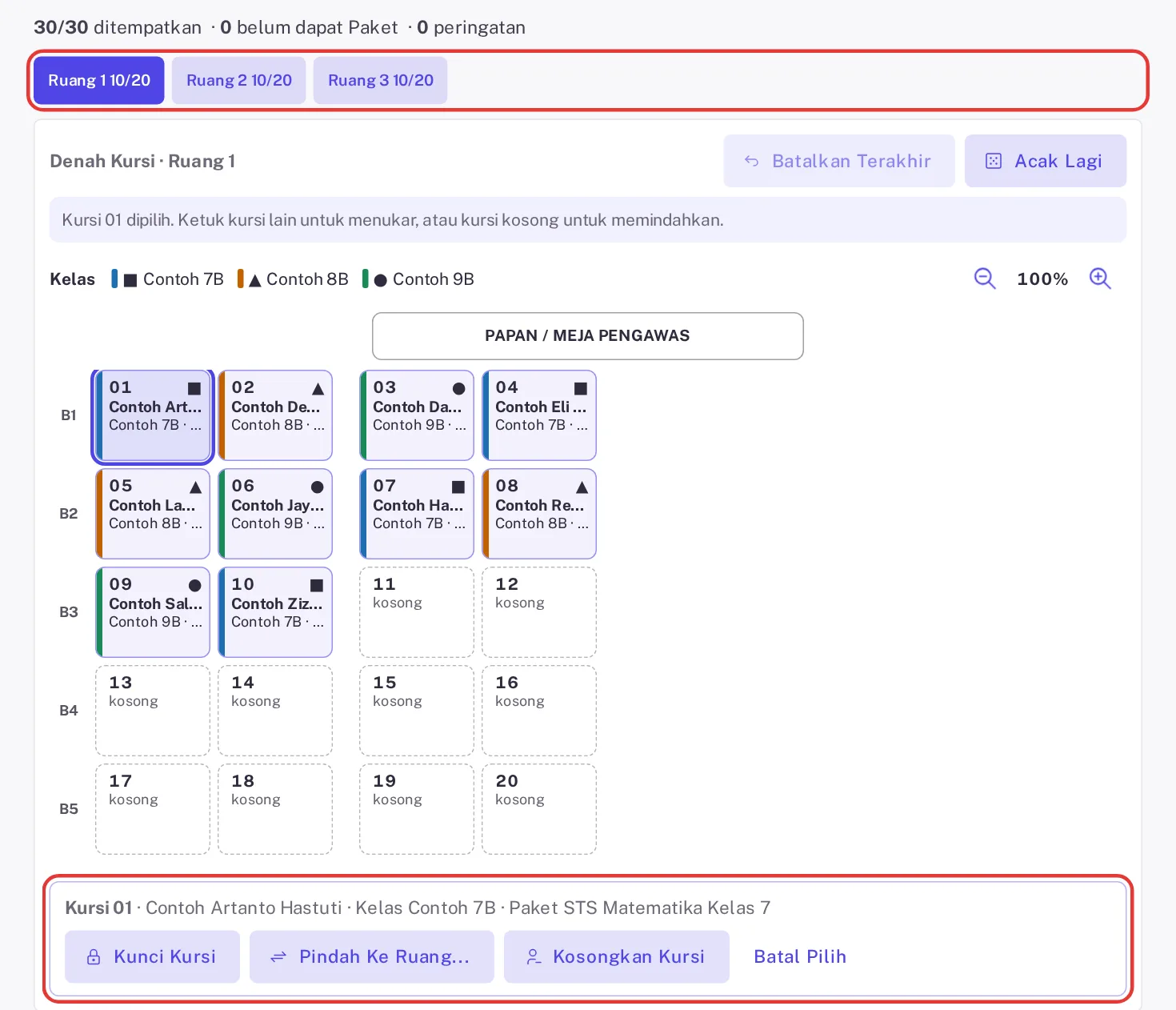The height and width of the screenshot is (1010, 1176).
Task: Select empty seat 16
Action: [x=539, y=711]
